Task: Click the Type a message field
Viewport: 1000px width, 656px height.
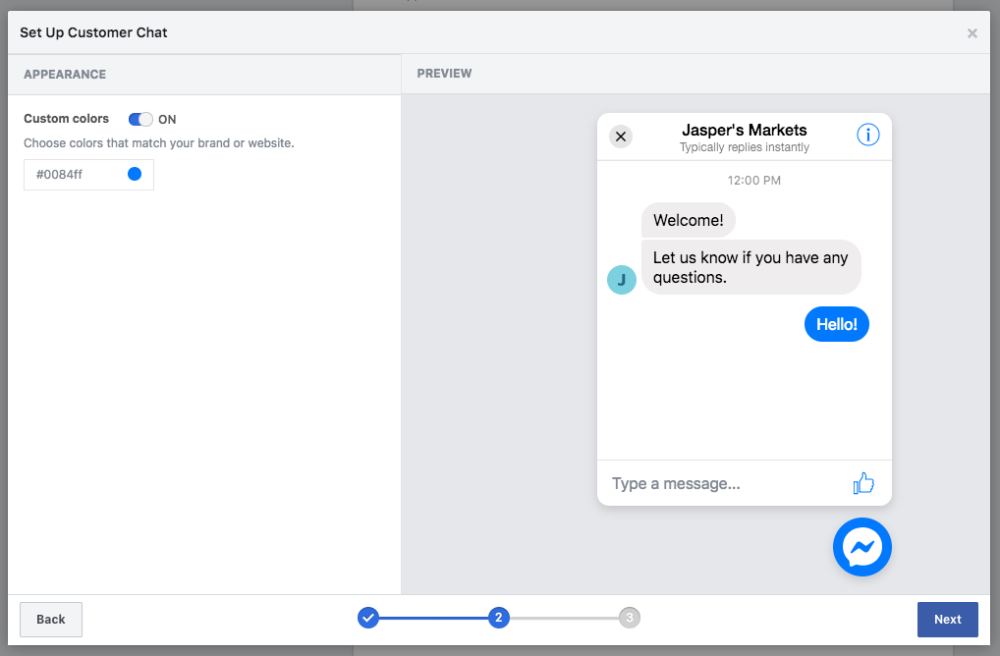Action: pyautogui.click(x=720, y=484)
